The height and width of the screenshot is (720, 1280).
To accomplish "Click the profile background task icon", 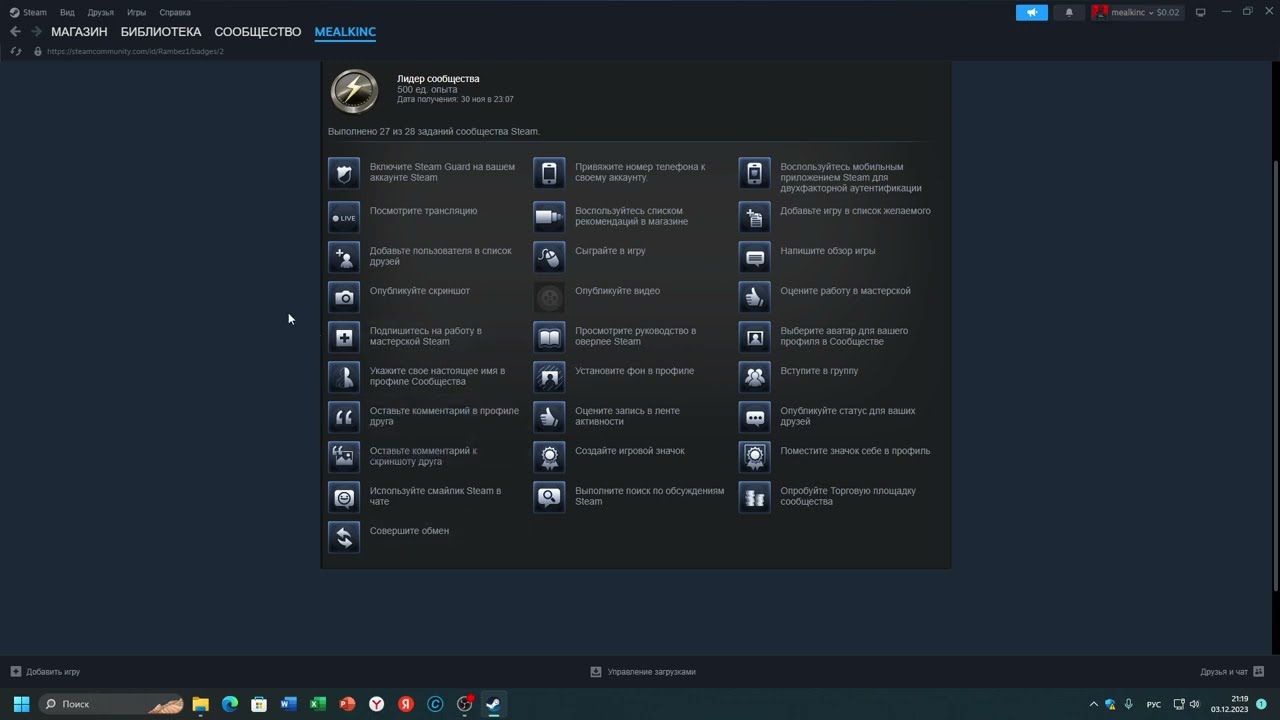I will tap(549, 377).
